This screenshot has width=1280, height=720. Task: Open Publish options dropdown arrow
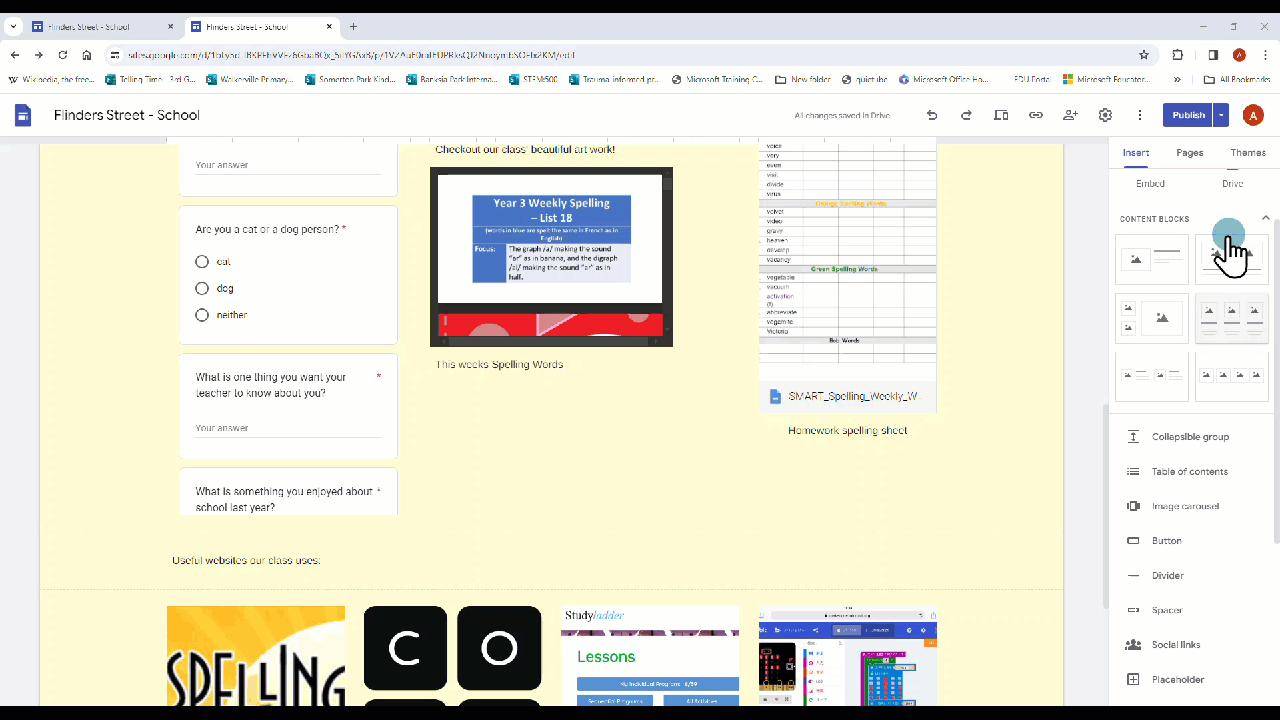click(x=1221, y=115)
